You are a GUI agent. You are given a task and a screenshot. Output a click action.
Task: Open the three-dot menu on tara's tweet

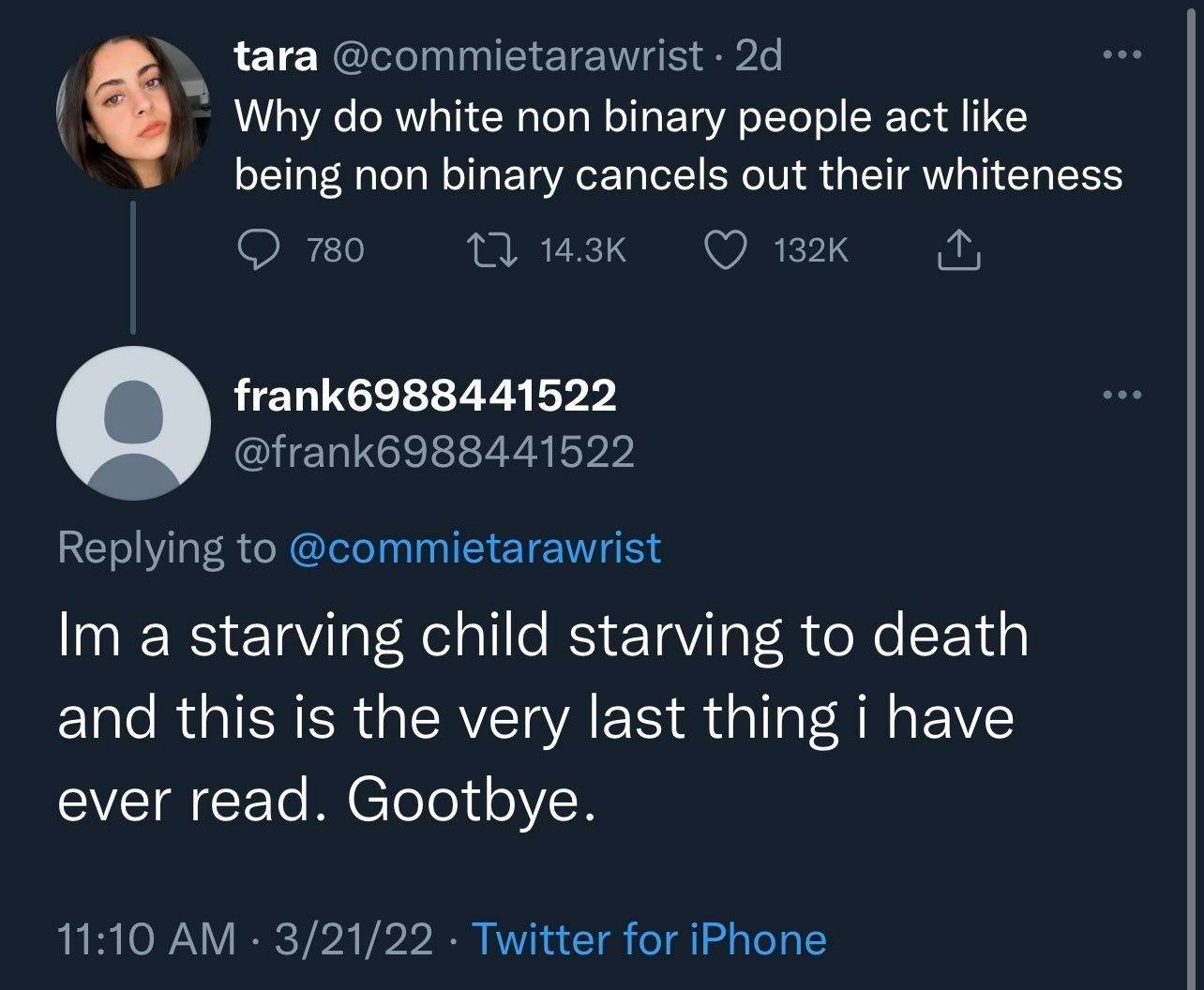coord(1122,54)
